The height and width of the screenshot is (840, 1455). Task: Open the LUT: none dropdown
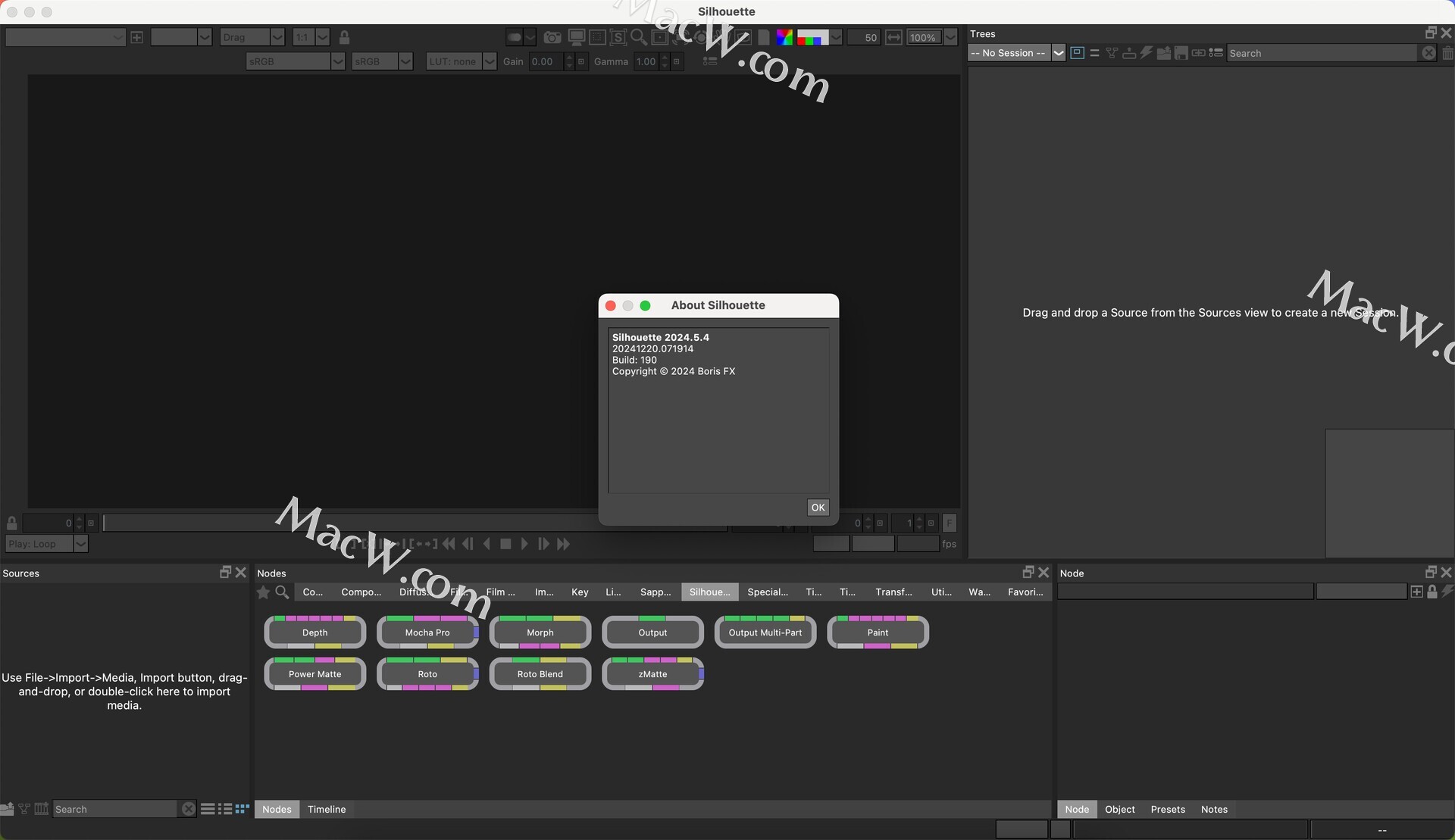coord(462,61)
